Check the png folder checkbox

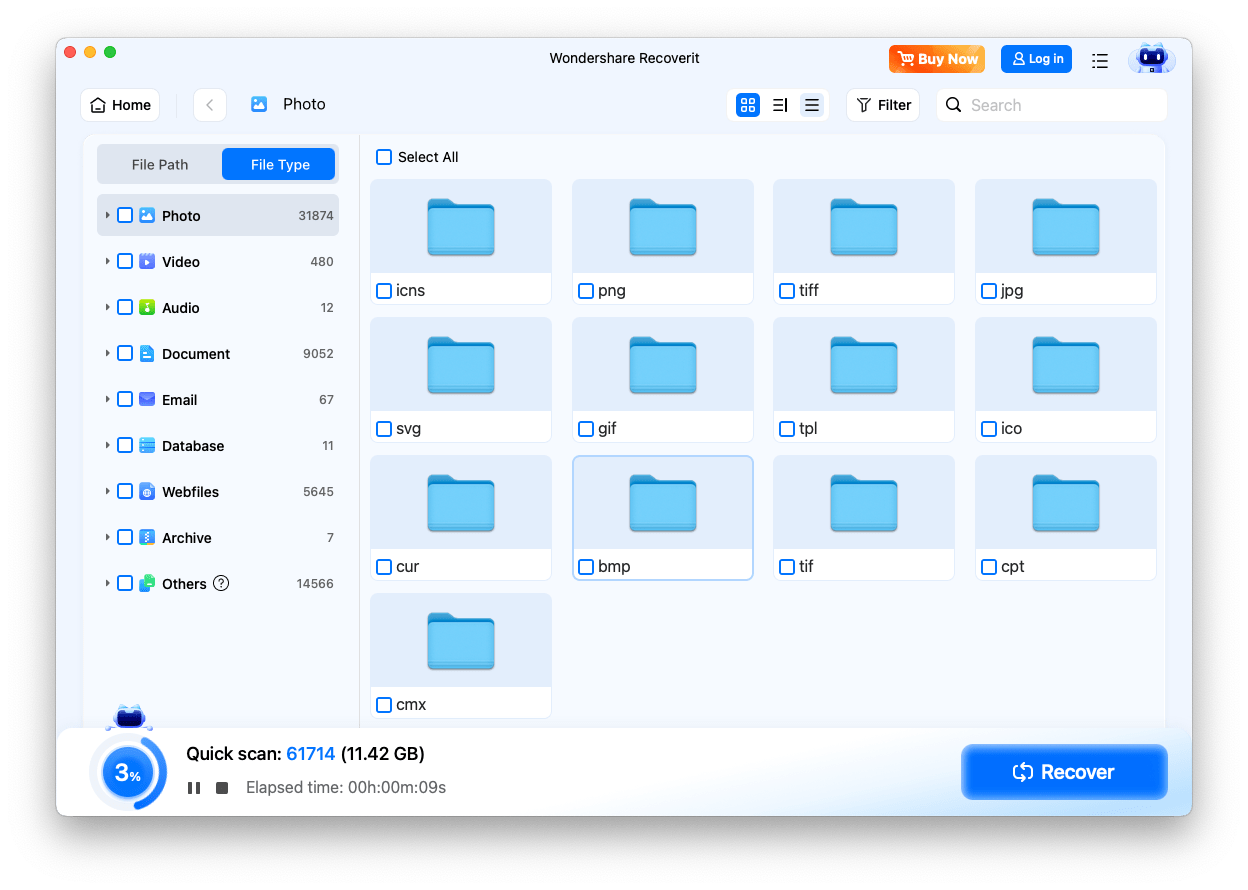pyautogui.click(x=586, y=291)
